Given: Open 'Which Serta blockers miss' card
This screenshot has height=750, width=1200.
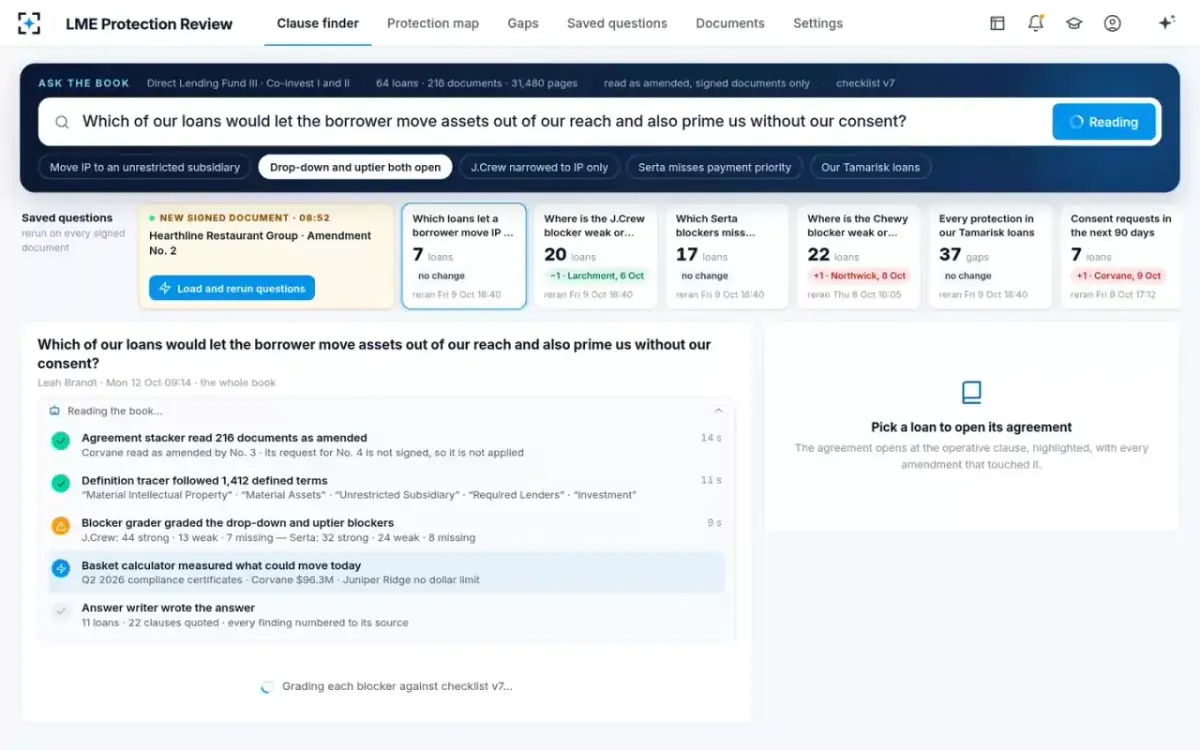Looking at the screenshot, I should (x=727, y=256).
